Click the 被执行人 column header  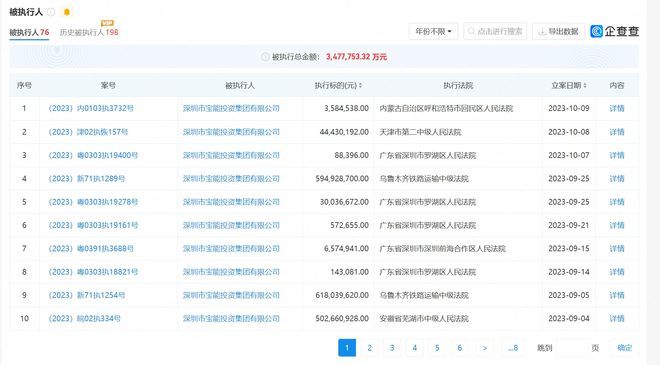[240, 85]
